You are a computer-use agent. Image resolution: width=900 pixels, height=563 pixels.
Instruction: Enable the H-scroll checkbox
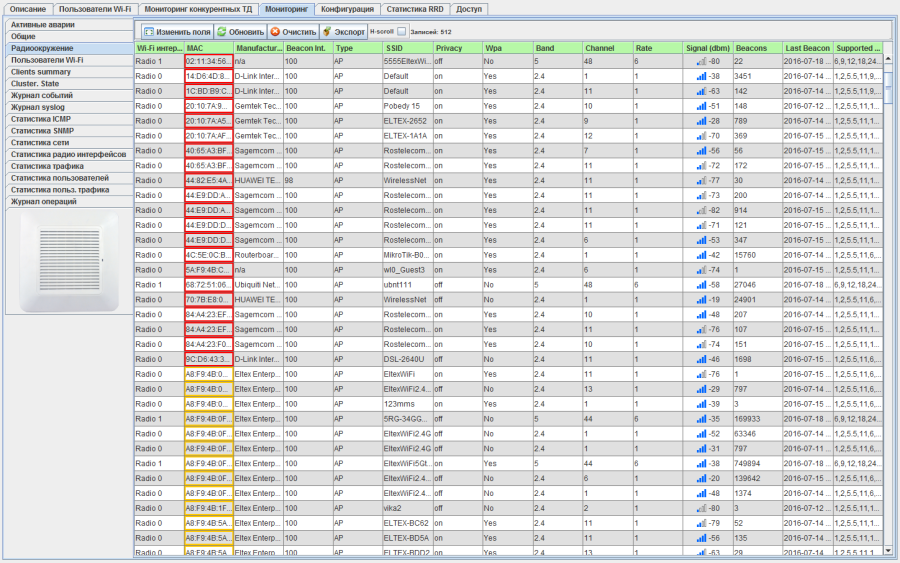click(401, 32)
